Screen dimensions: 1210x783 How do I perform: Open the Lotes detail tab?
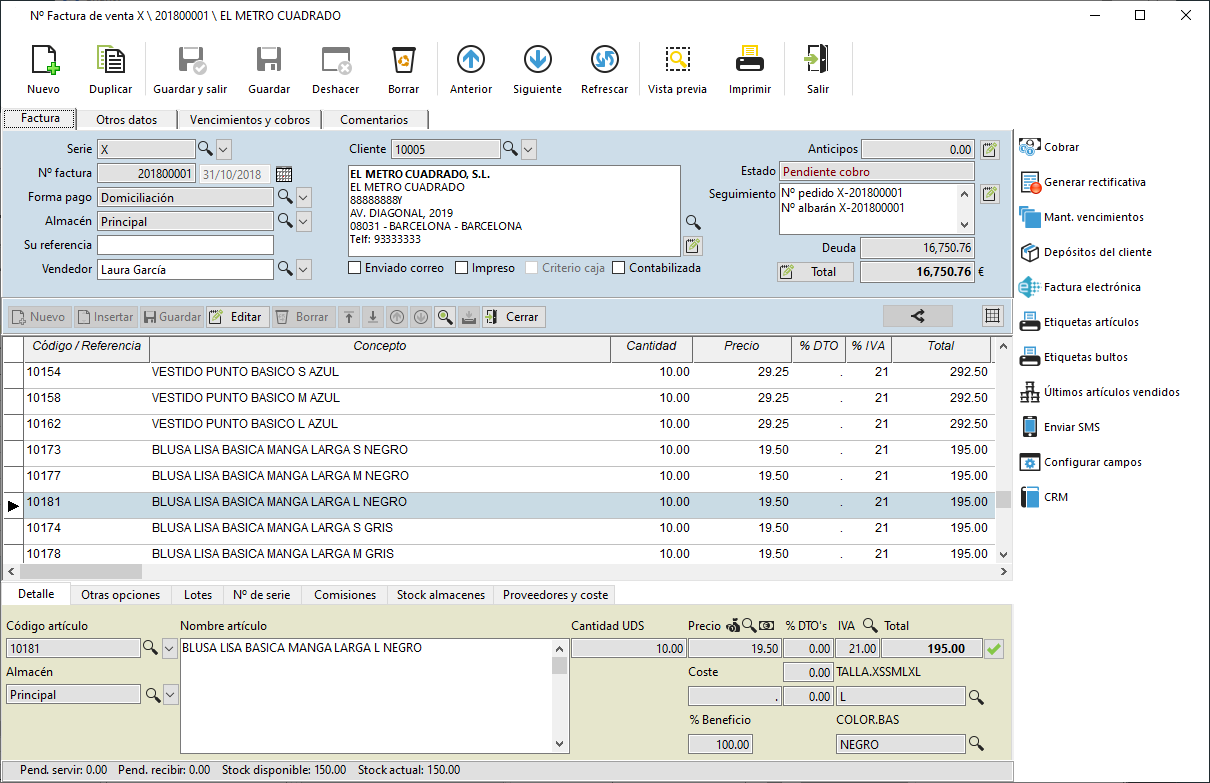[x=198, y=595]
